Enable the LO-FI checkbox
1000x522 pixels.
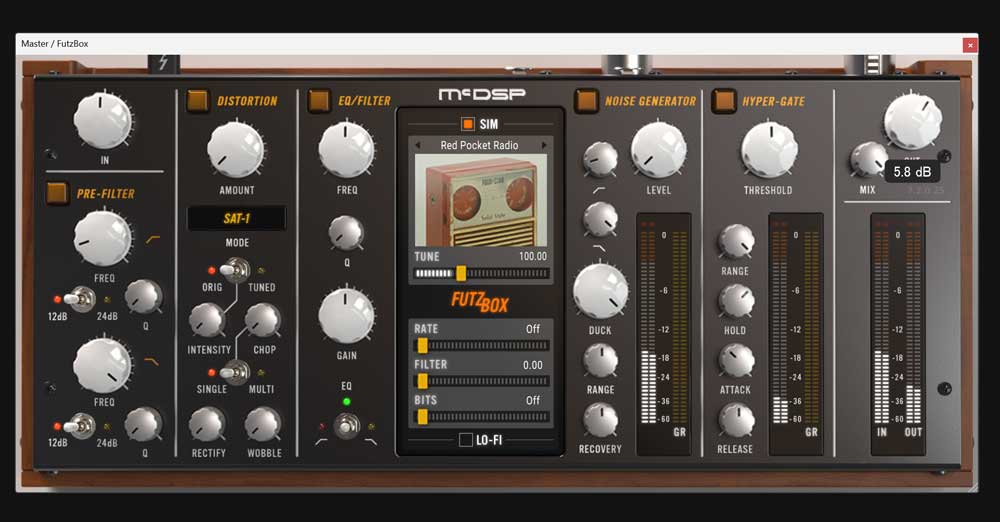click(x=466, y=439)
